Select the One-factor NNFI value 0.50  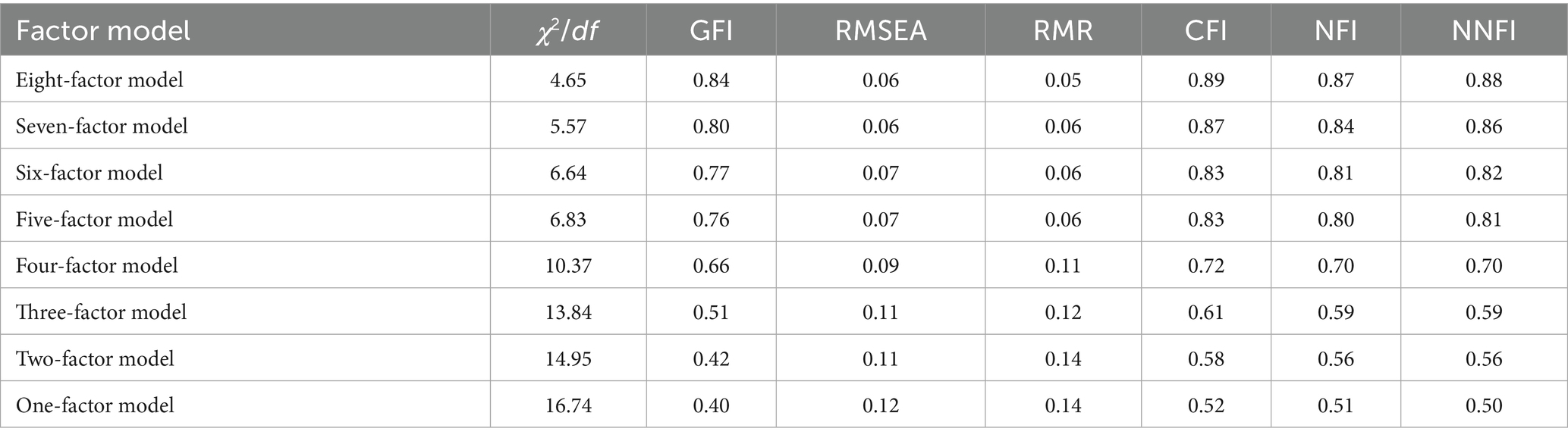point(1484,405)
